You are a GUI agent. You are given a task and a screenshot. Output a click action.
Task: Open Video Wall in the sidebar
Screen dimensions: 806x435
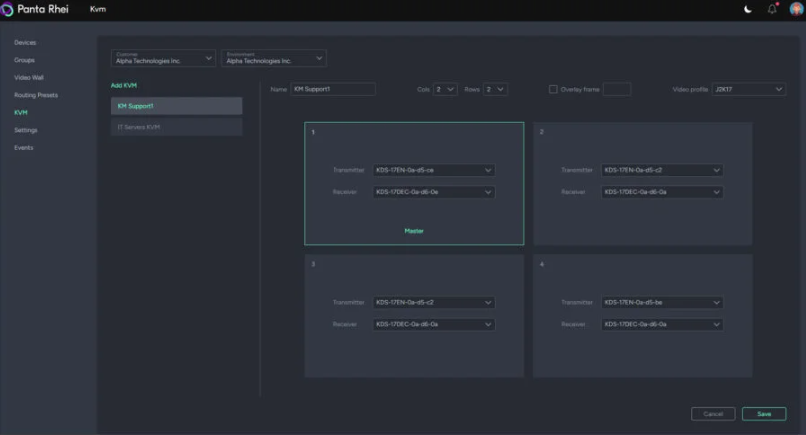(29, 77)
